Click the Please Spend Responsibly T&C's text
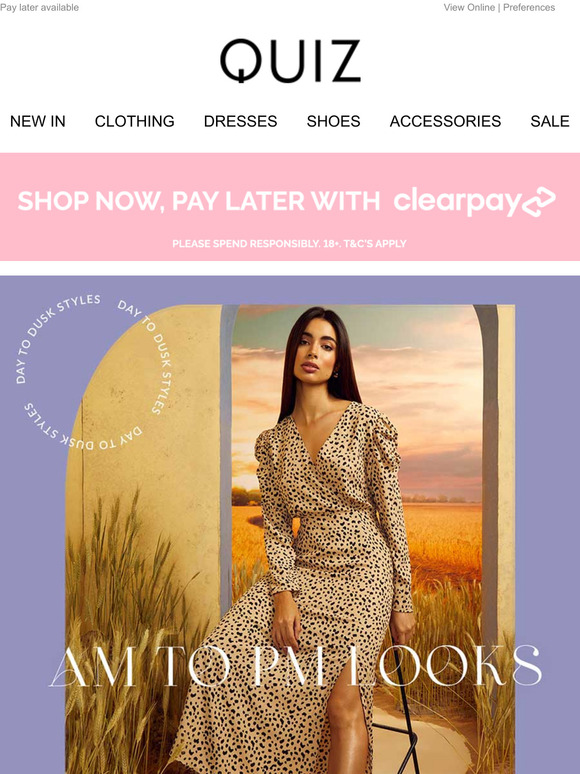 coord(289,243)
